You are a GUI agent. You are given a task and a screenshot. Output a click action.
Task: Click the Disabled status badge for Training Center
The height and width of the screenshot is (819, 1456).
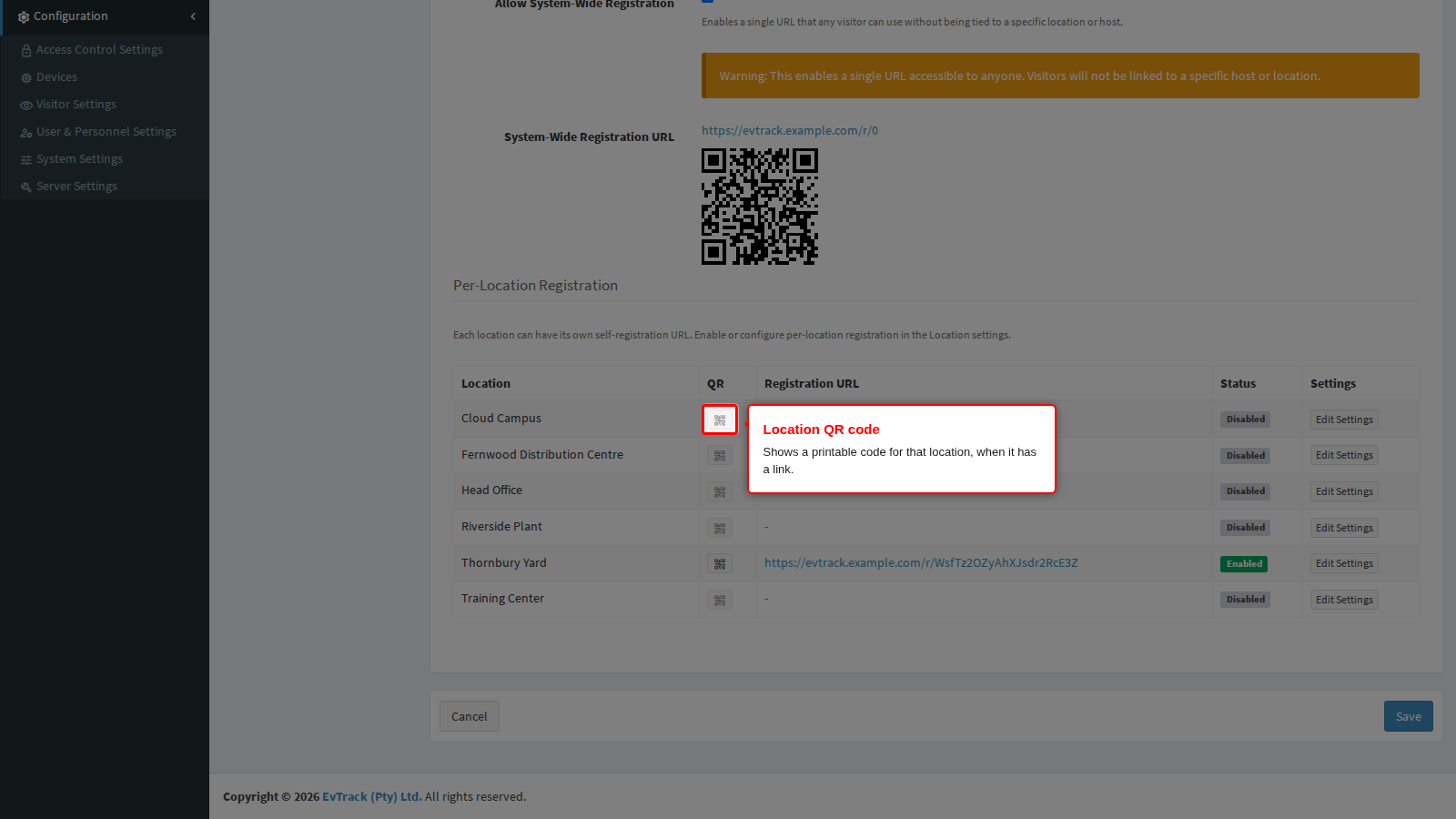click(x=1246, y=600)
